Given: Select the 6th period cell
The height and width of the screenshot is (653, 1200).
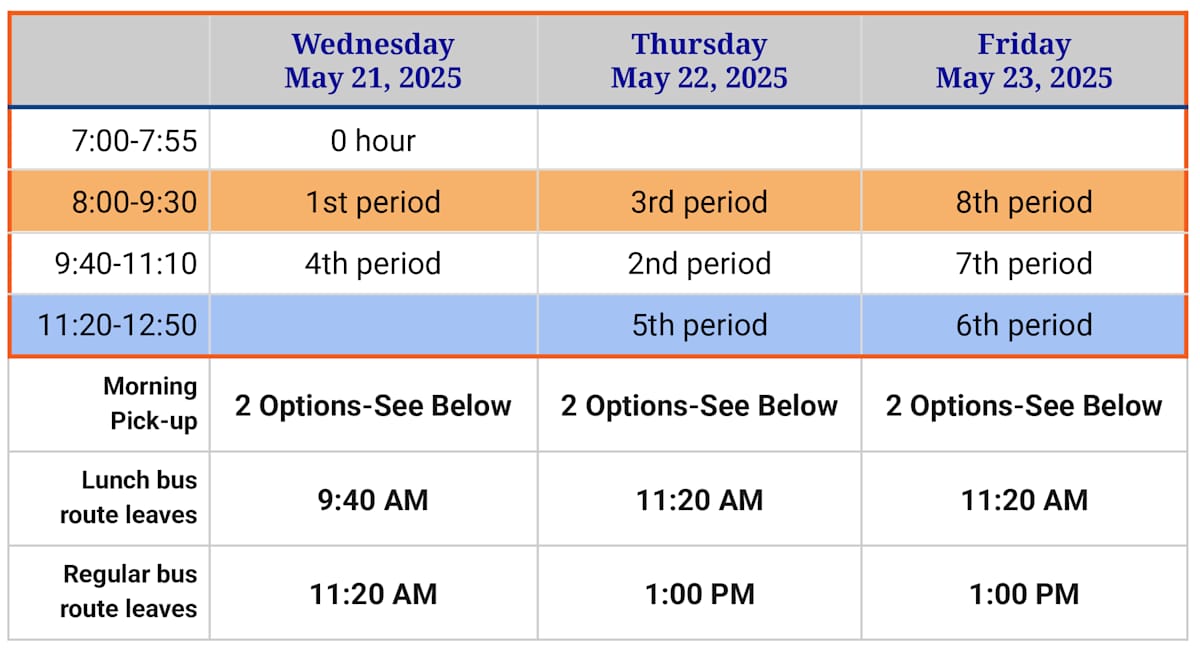Looking at the screenshot, I should pos(1024,326).
